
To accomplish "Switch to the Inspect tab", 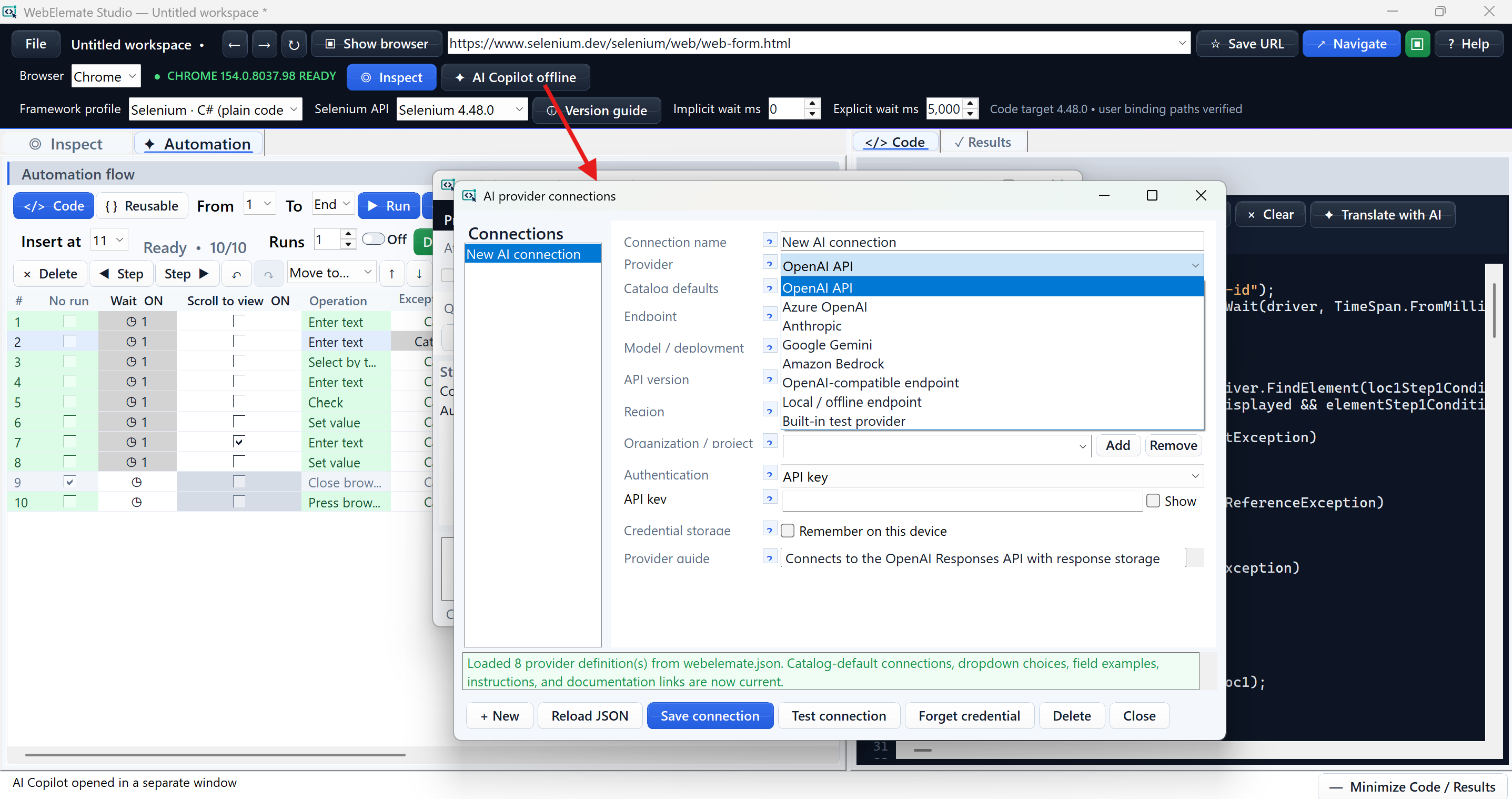I will coord(66,144).
